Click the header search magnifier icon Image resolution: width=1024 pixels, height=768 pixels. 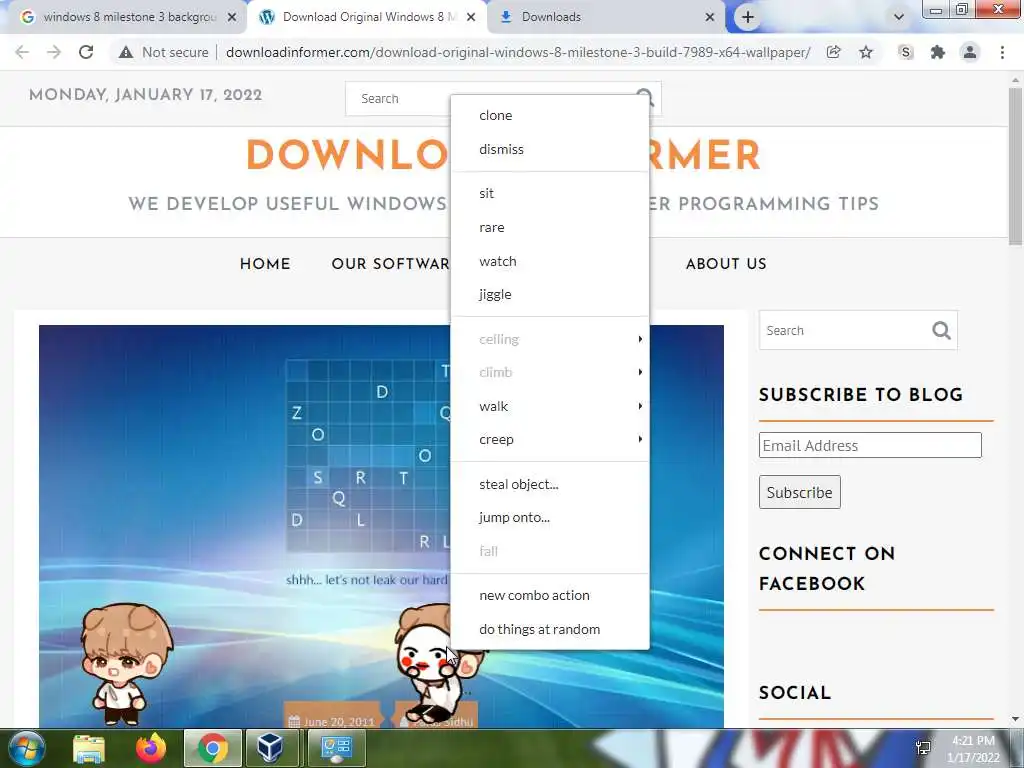645,98
